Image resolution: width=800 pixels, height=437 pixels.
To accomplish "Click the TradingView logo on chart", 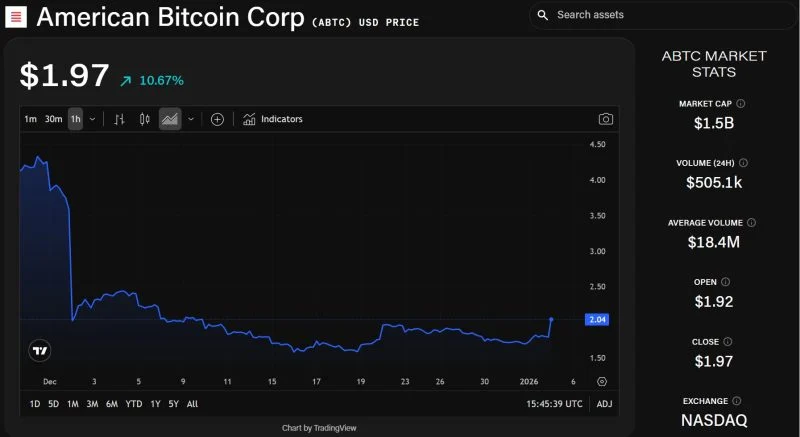I will coord(39,351).
